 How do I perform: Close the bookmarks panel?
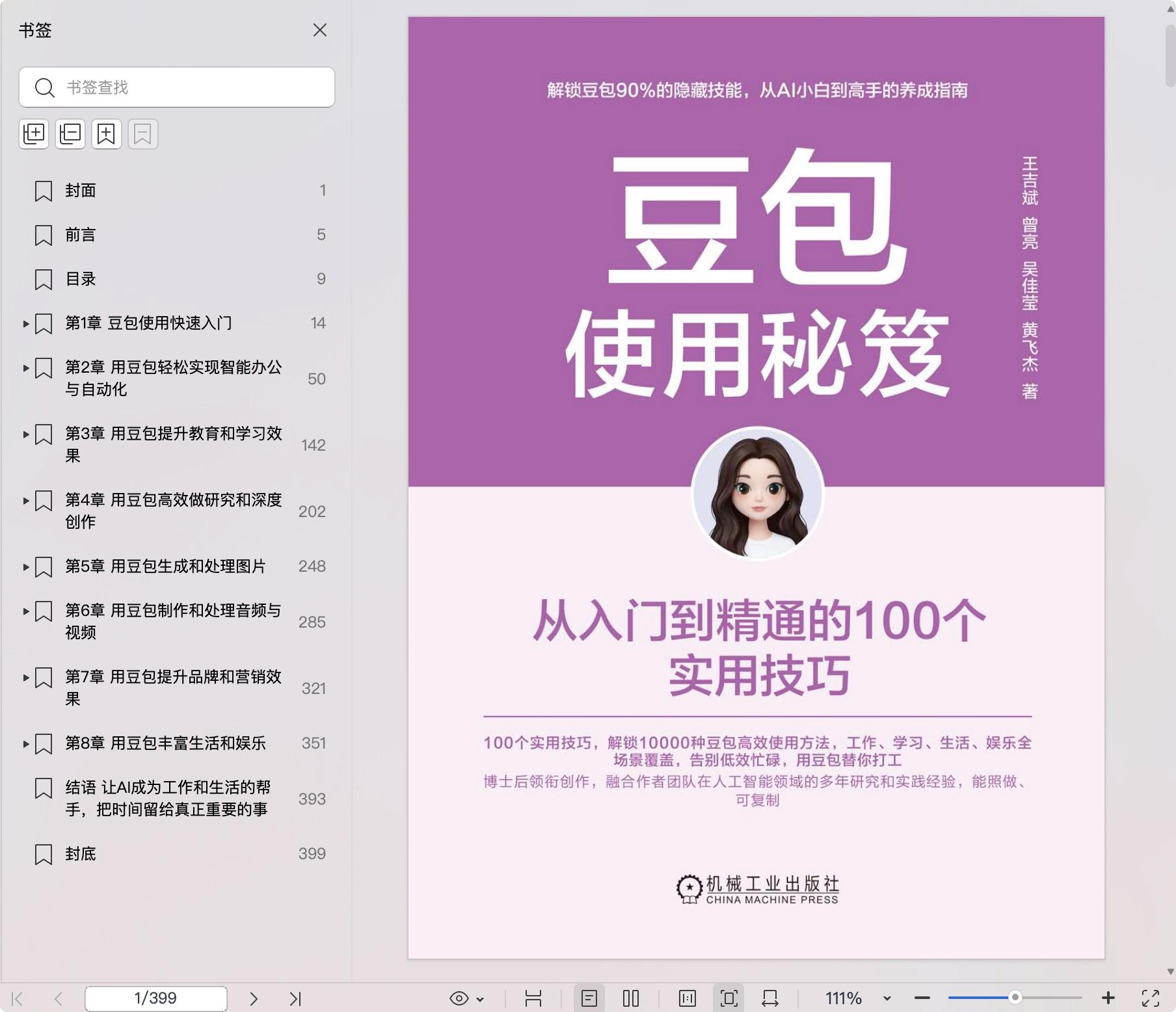[319, 30]
